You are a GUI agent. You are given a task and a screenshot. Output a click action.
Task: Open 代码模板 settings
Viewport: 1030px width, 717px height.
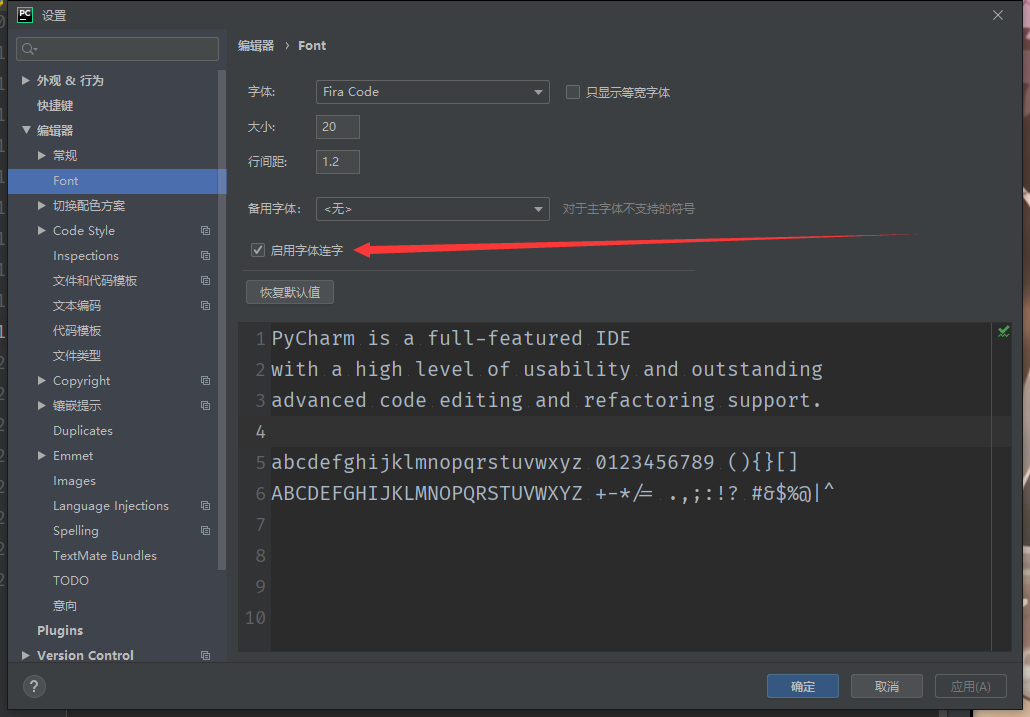click(x=77, y=330)
